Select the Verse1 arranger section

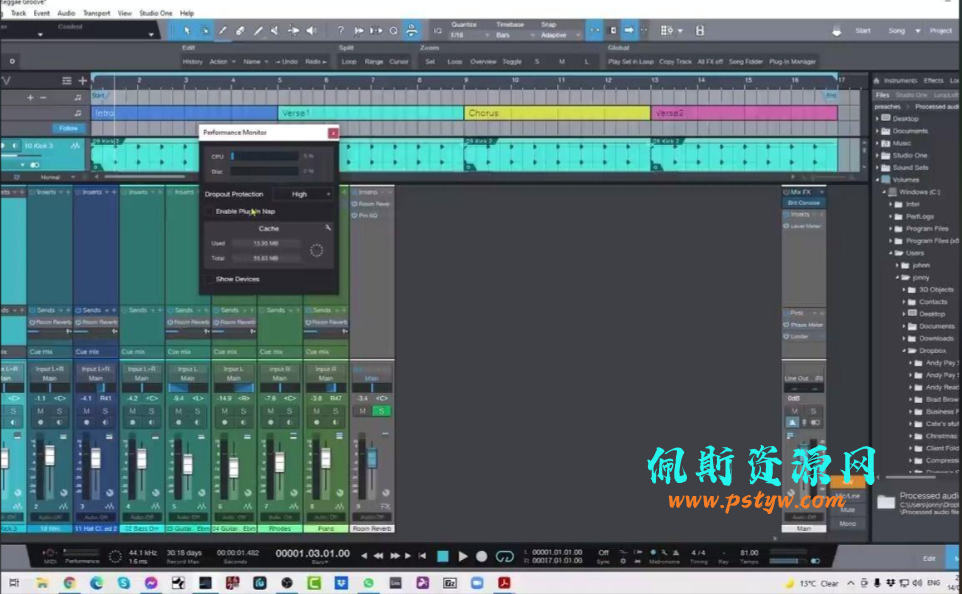pos(371,113)
